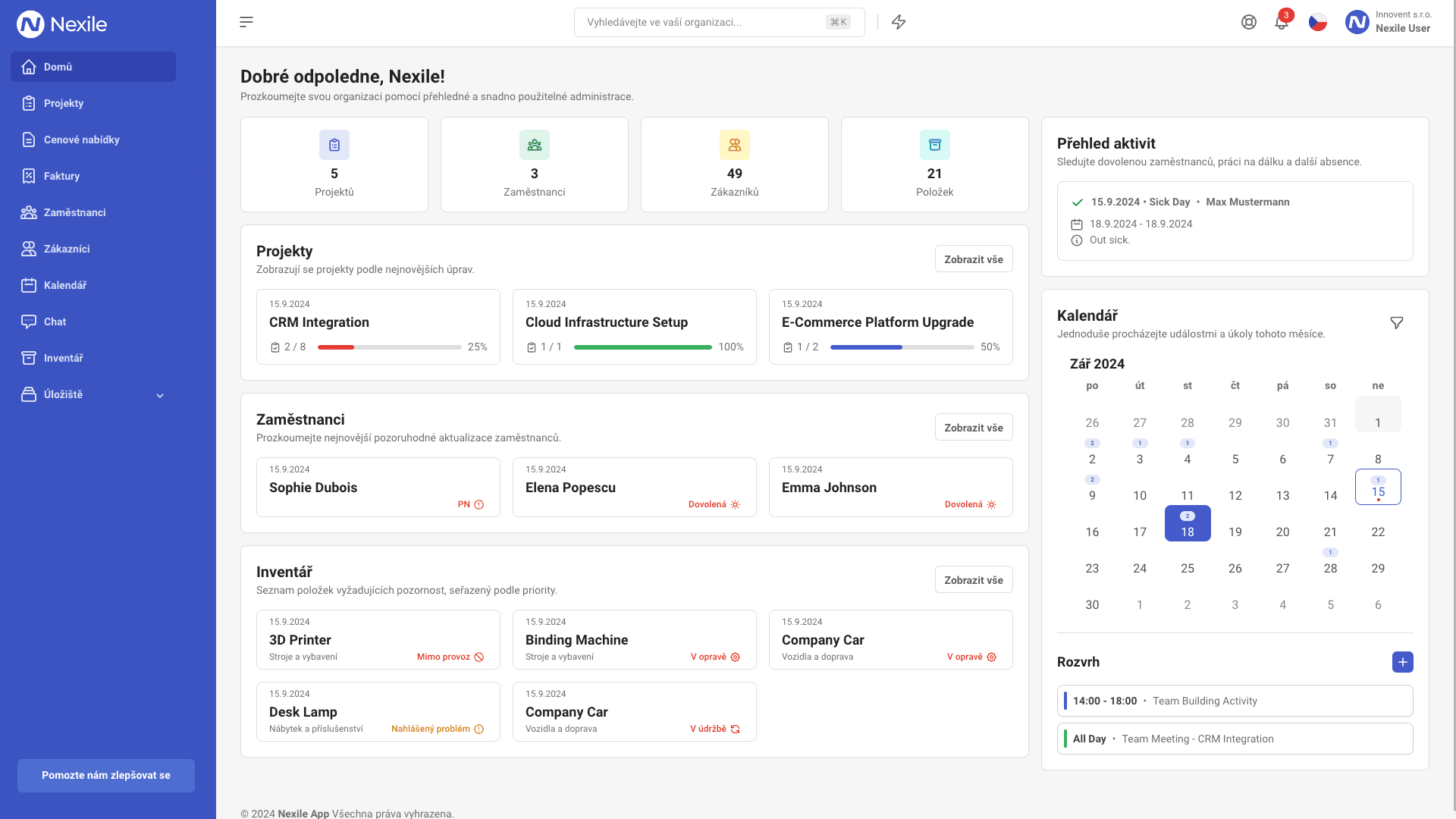Toggle the hamburger menu icon
The image size is (1456, 819).
[x=246, y=22]
